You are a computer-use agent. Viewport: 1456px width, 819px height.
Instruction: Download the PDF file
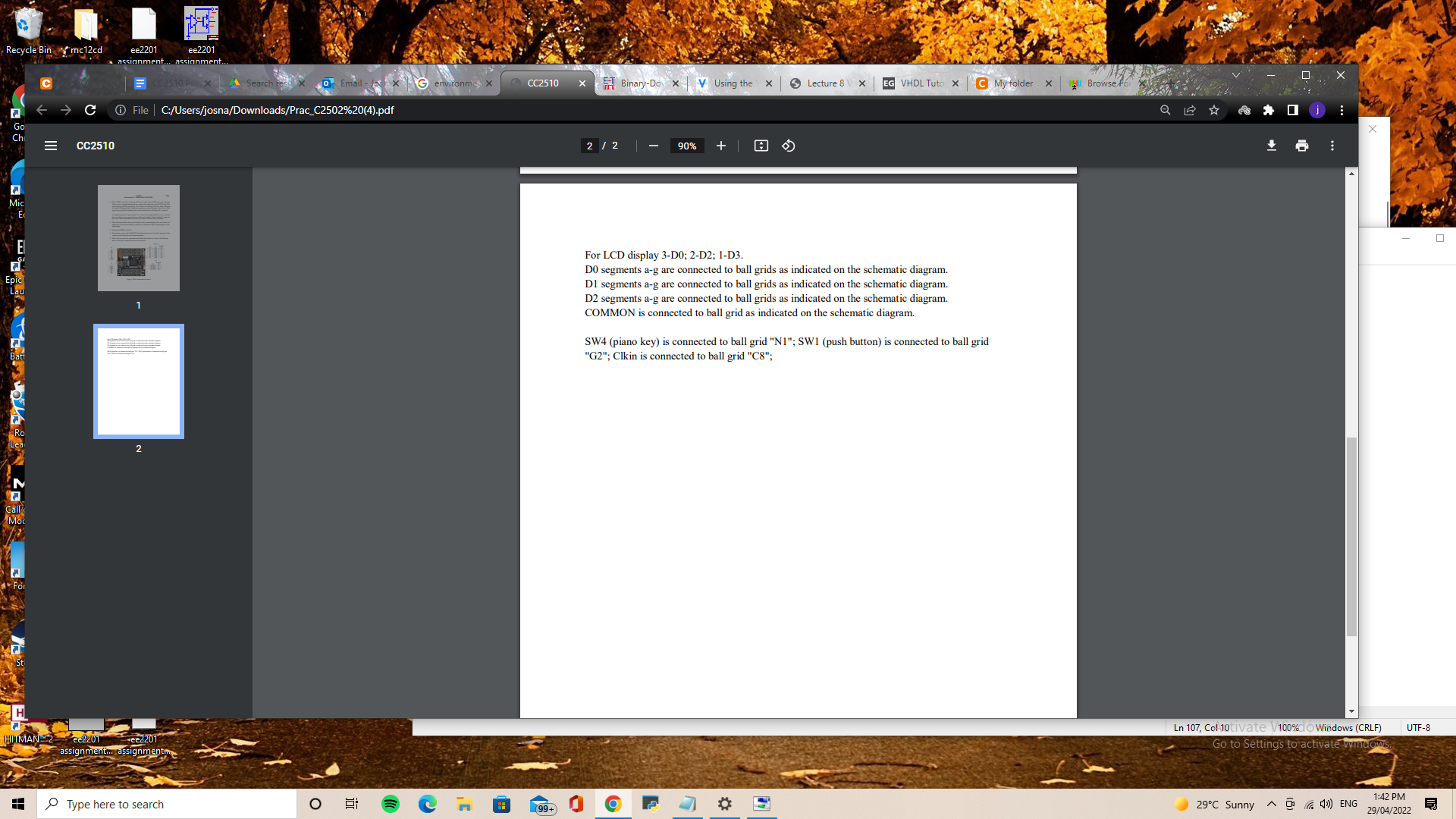pyautogui.click(x=1272, y=146)
